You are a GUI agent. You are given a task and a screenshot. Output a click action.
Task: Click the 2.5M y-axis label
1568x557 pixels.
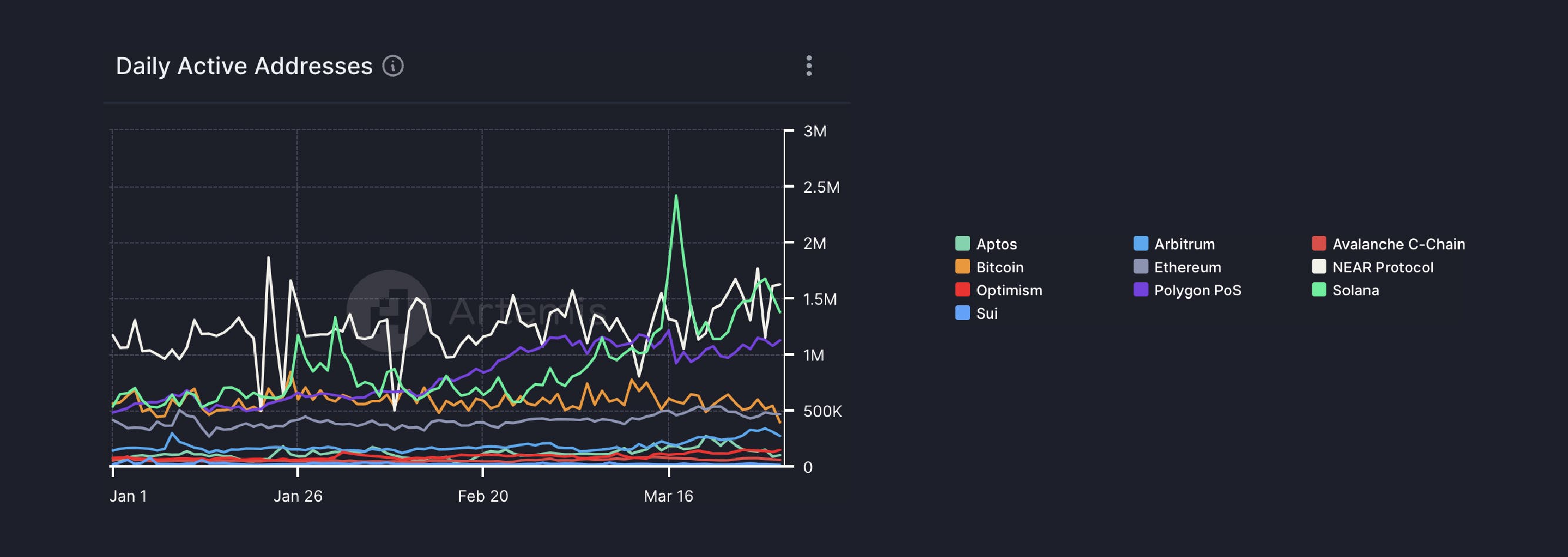tap(821, 187)
